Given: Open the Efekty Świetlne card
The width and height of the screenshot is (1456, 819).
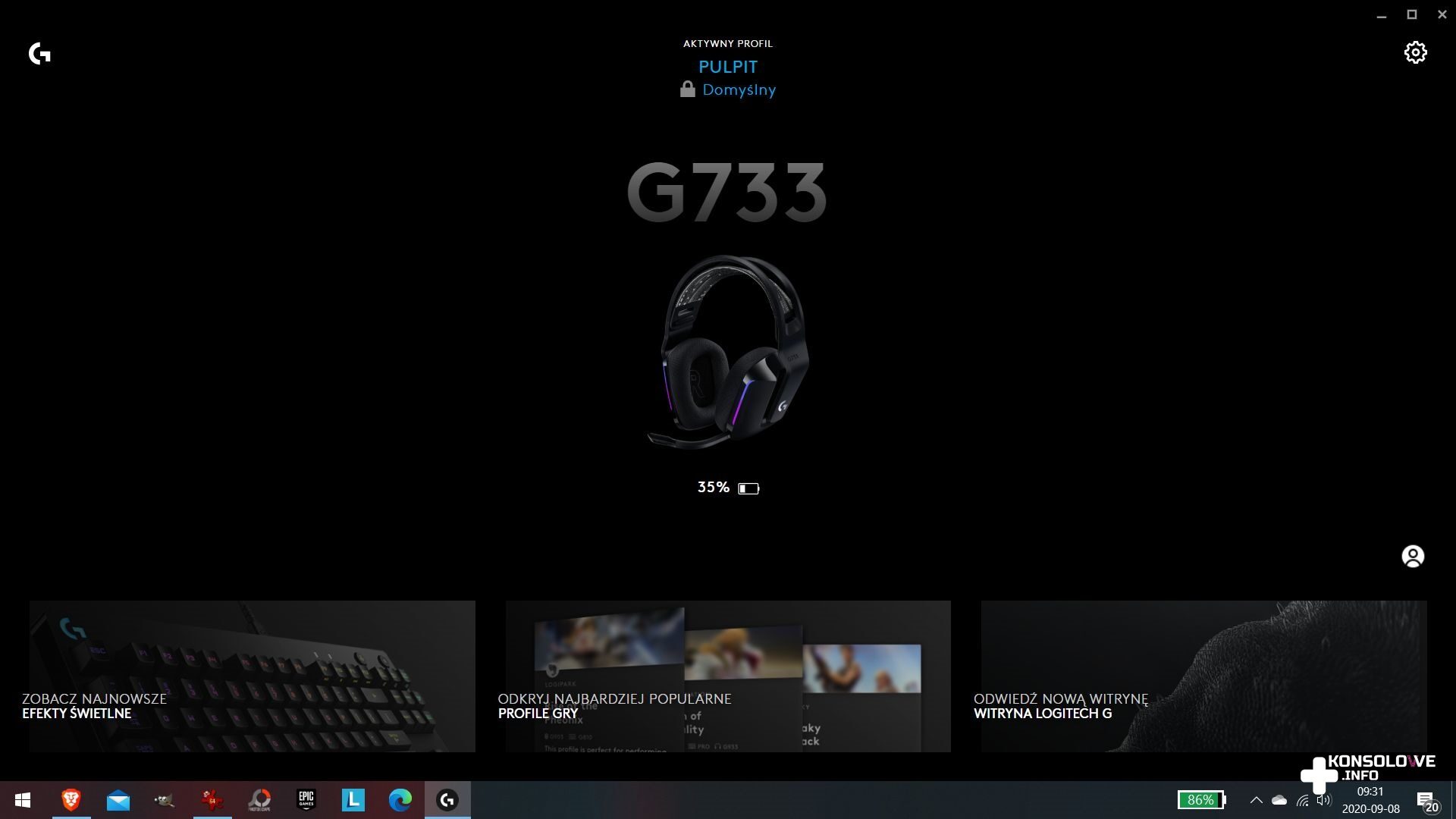Looking at the screenshot, I should tap(252, 676).
